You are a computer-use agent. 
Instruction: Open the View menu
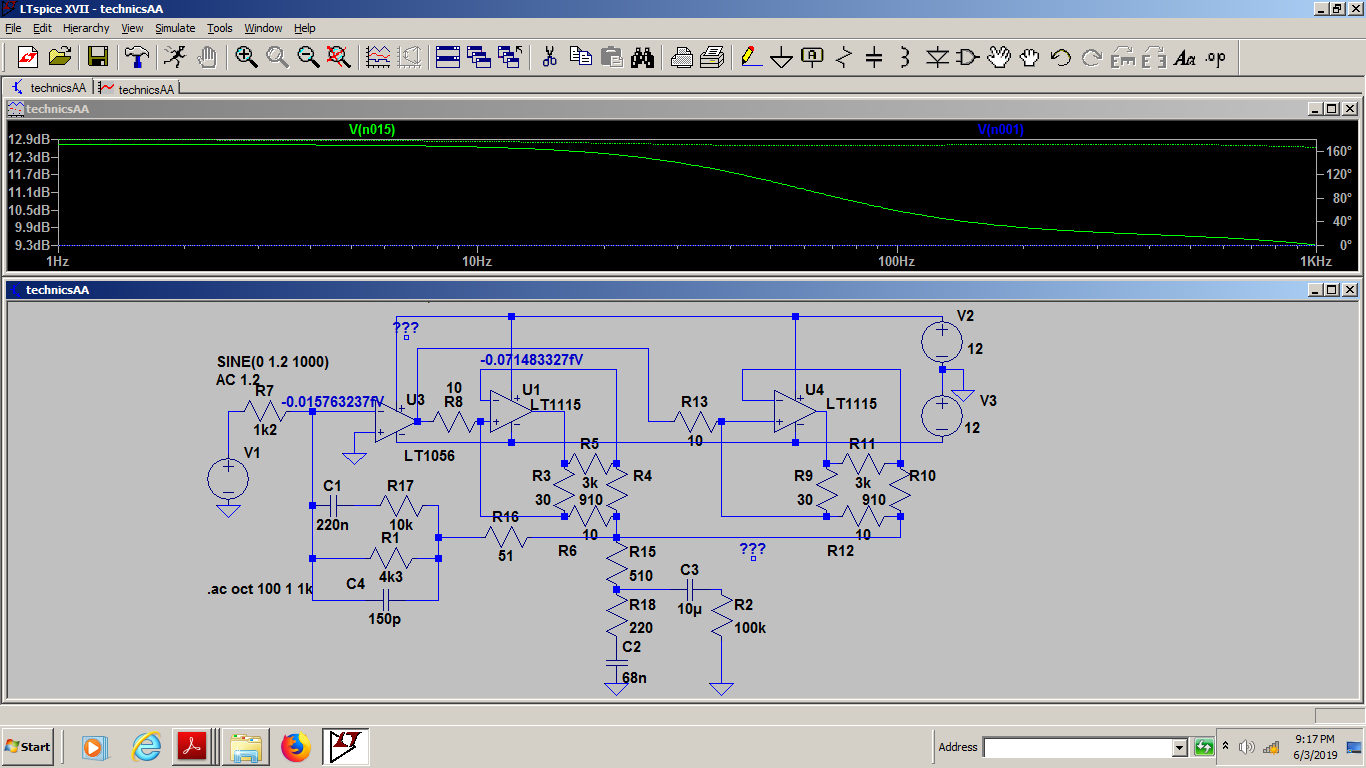tap(133, 28)
